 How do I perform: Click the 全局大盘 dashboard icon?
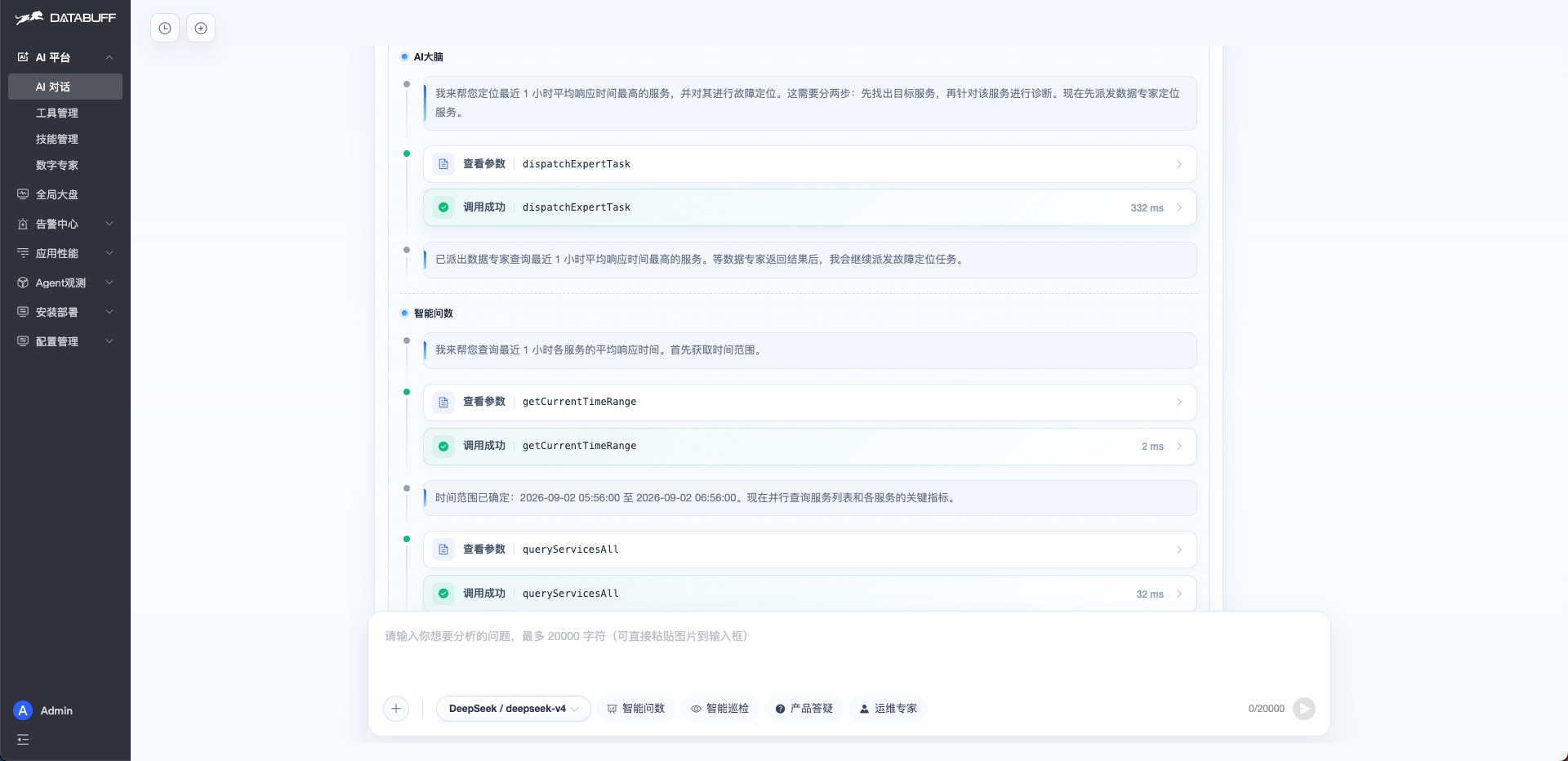[23, 194]
